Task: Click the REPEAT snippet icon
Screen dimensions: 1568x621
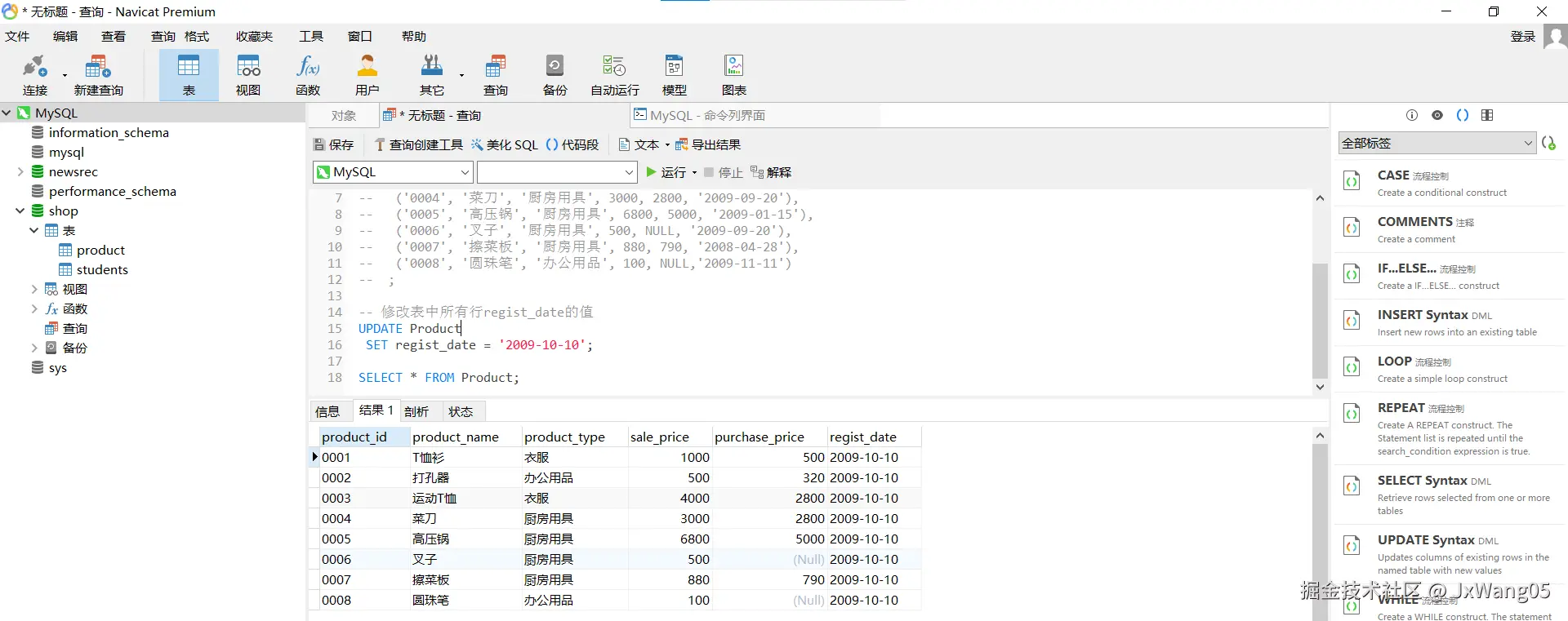Action: click(x=1352, y=414)
